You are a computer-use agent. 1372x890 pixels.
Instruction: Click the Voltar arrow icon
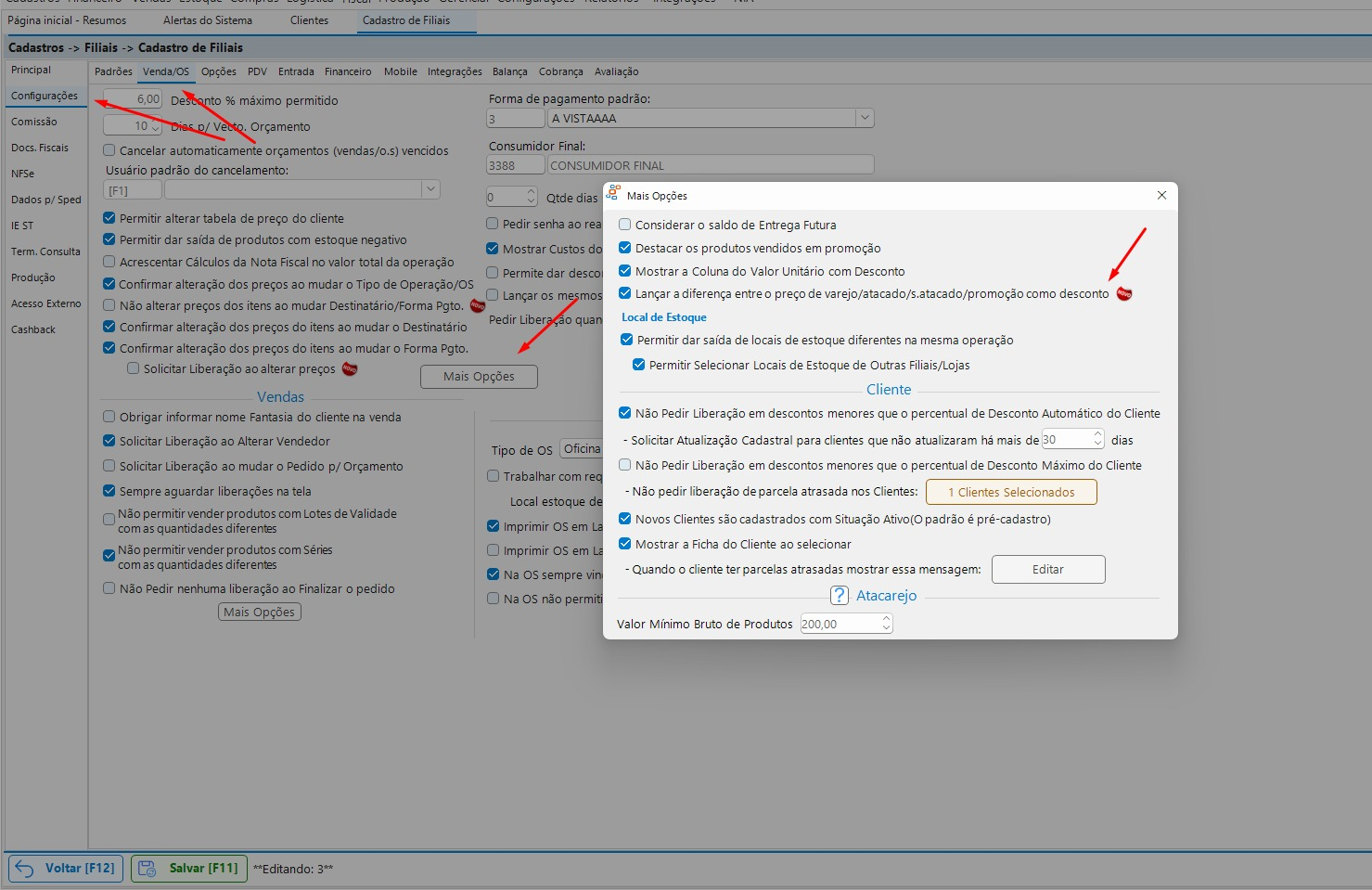(x=24, y=869)
